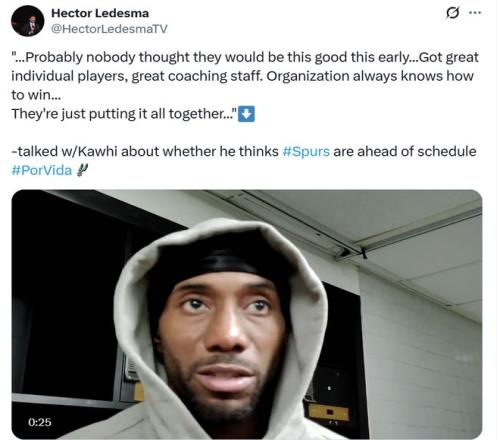Open the three-dot more options menu

[x=475, y=13]
